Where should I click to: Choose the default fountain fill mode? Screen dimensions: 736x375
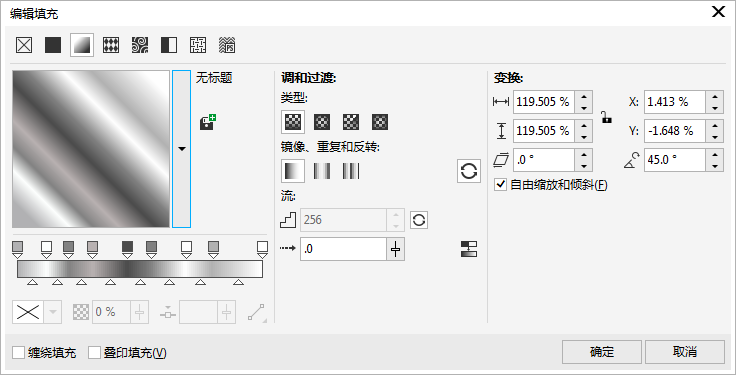coord(293,171)
